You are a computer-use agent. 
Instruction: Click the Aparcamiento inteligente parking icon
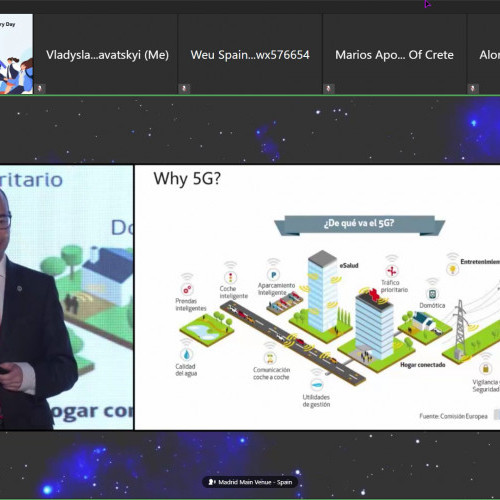tap(273, 275)
